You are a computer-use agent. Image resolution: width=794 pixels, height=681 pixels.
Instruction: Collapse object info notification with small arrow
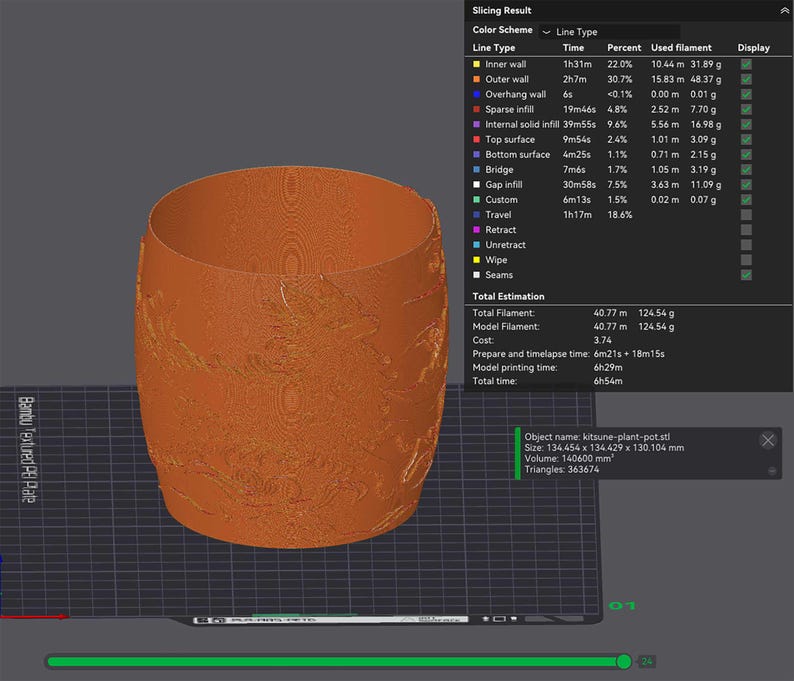pos(772,471)
